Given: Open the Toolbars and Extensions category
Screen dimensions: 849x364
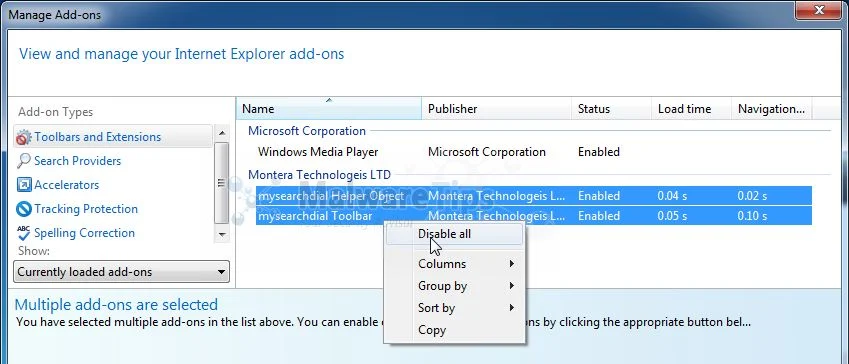Looking at the screenshot, I should 113,137.
